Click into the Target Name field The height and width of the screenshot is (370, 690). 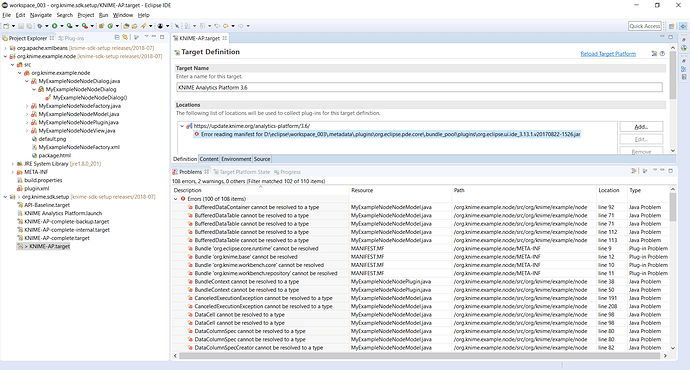click(x=419, y=88)
